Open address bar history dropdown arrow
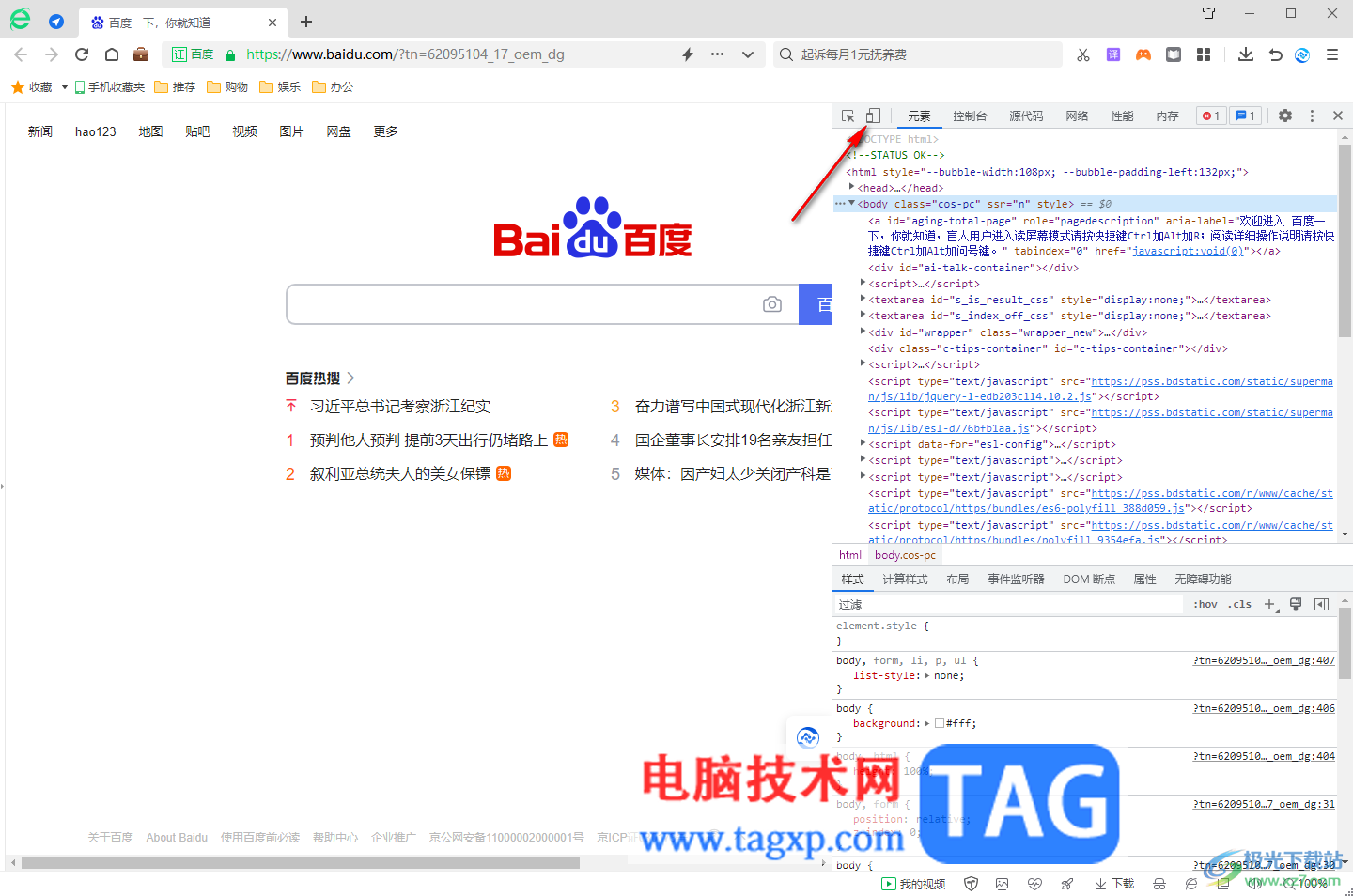 pos(748,54)
